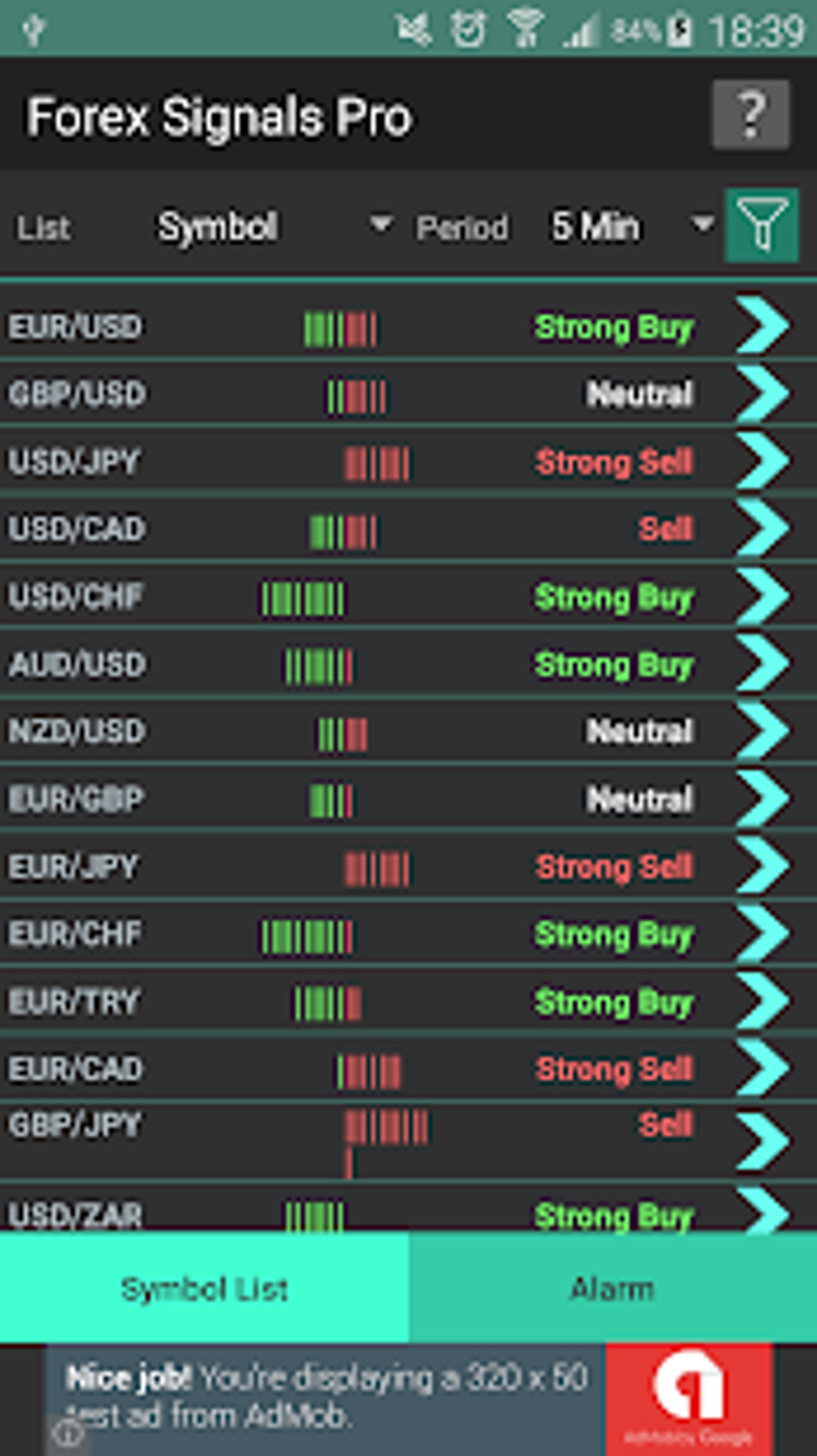Open NZD/USD row chevron
The width and height of the screenshot is (817, 1456).
tap(763, 731)
